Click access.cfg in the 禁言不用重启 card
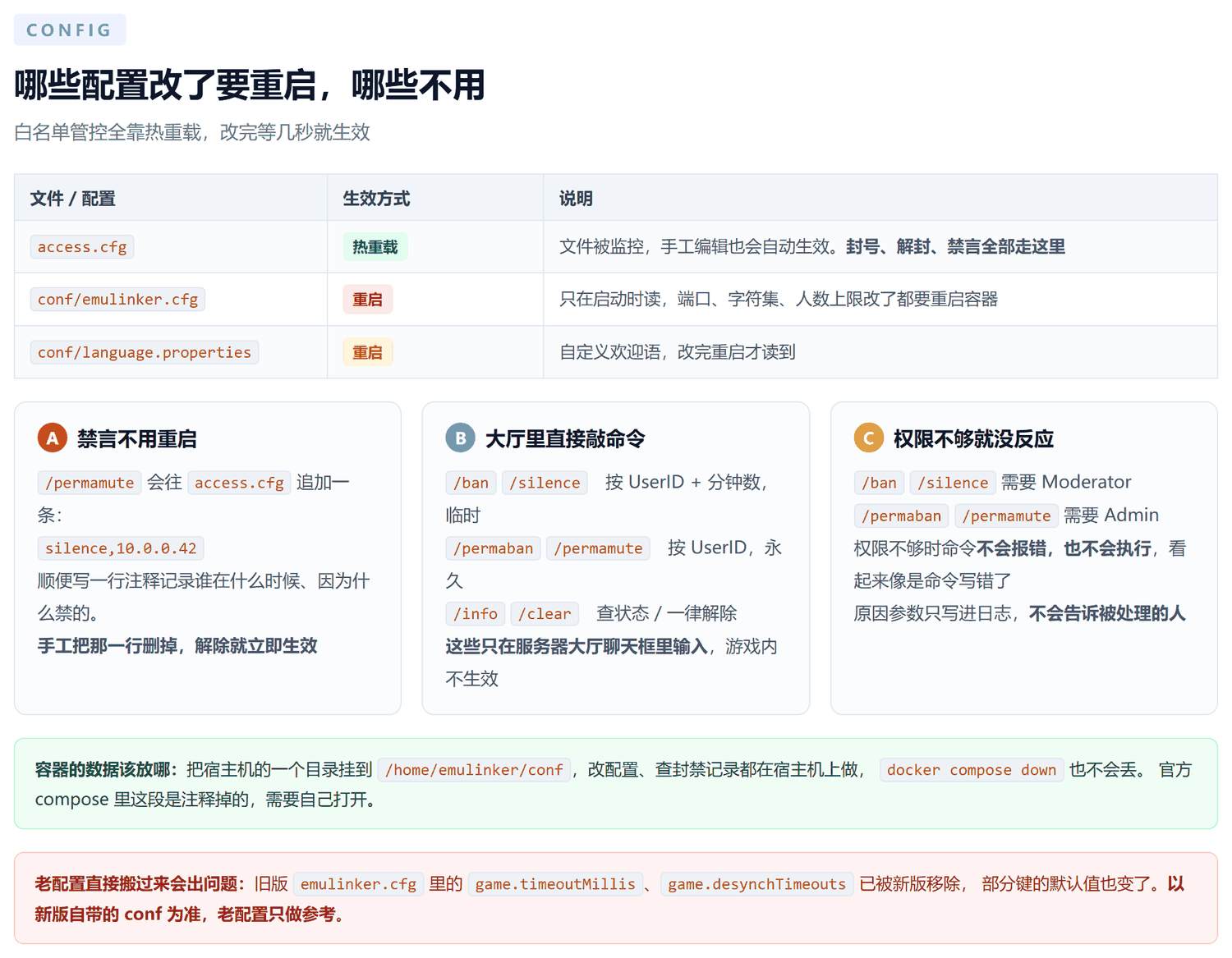 coord(239,483)
